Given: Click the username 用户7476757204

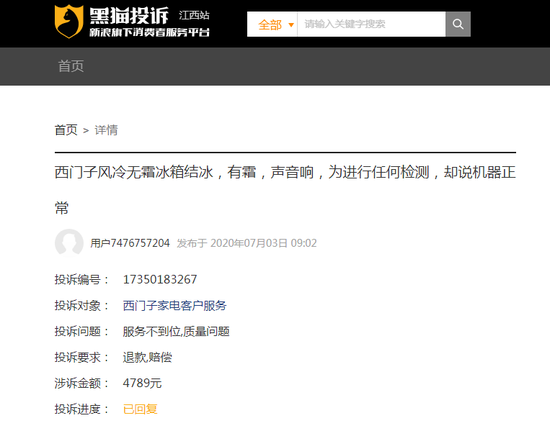Looking at the screenshot, I should click(x=130, y=243).
